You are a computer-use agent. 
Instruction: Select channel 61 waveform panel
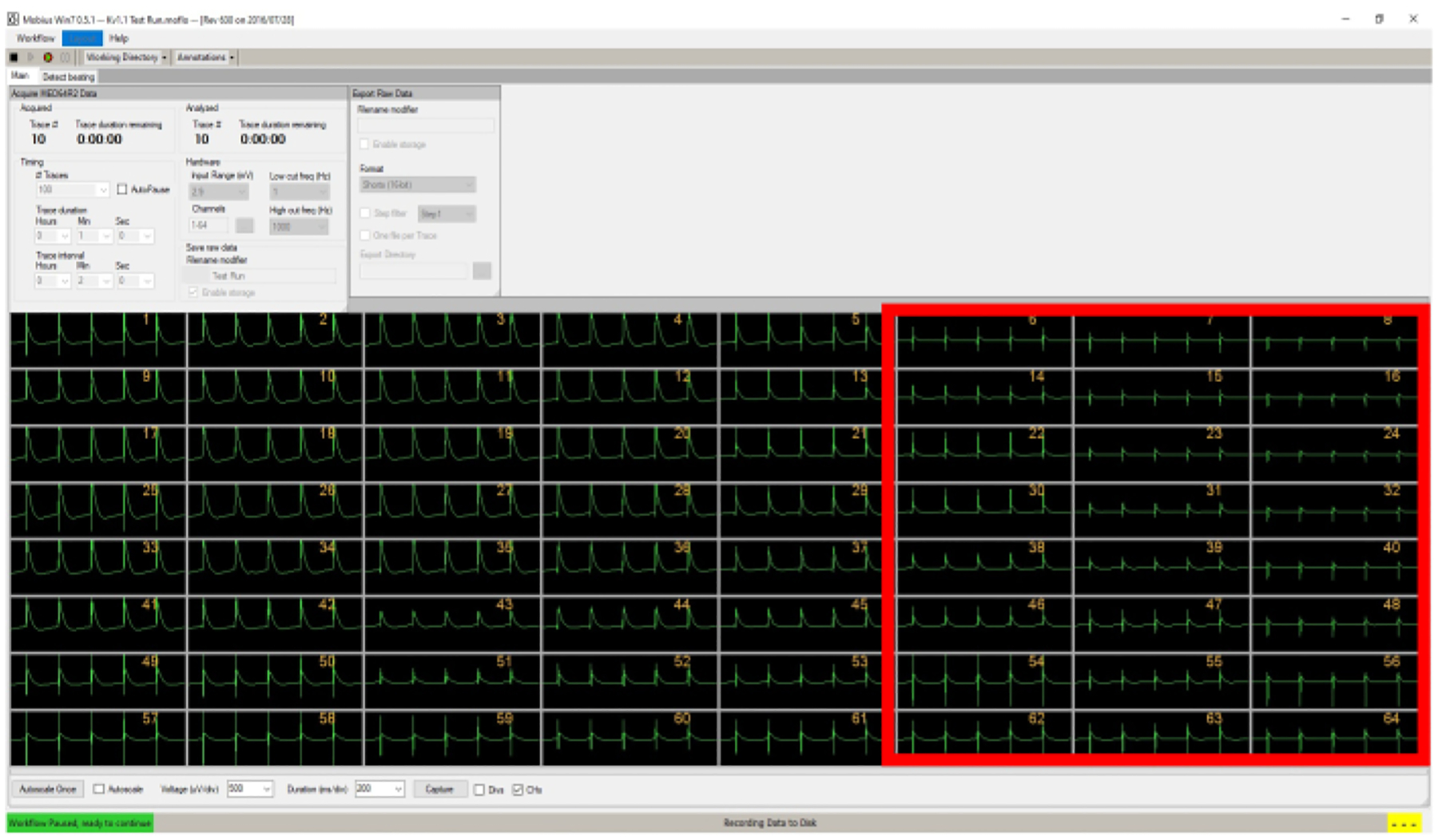click(x=800, y=739)
